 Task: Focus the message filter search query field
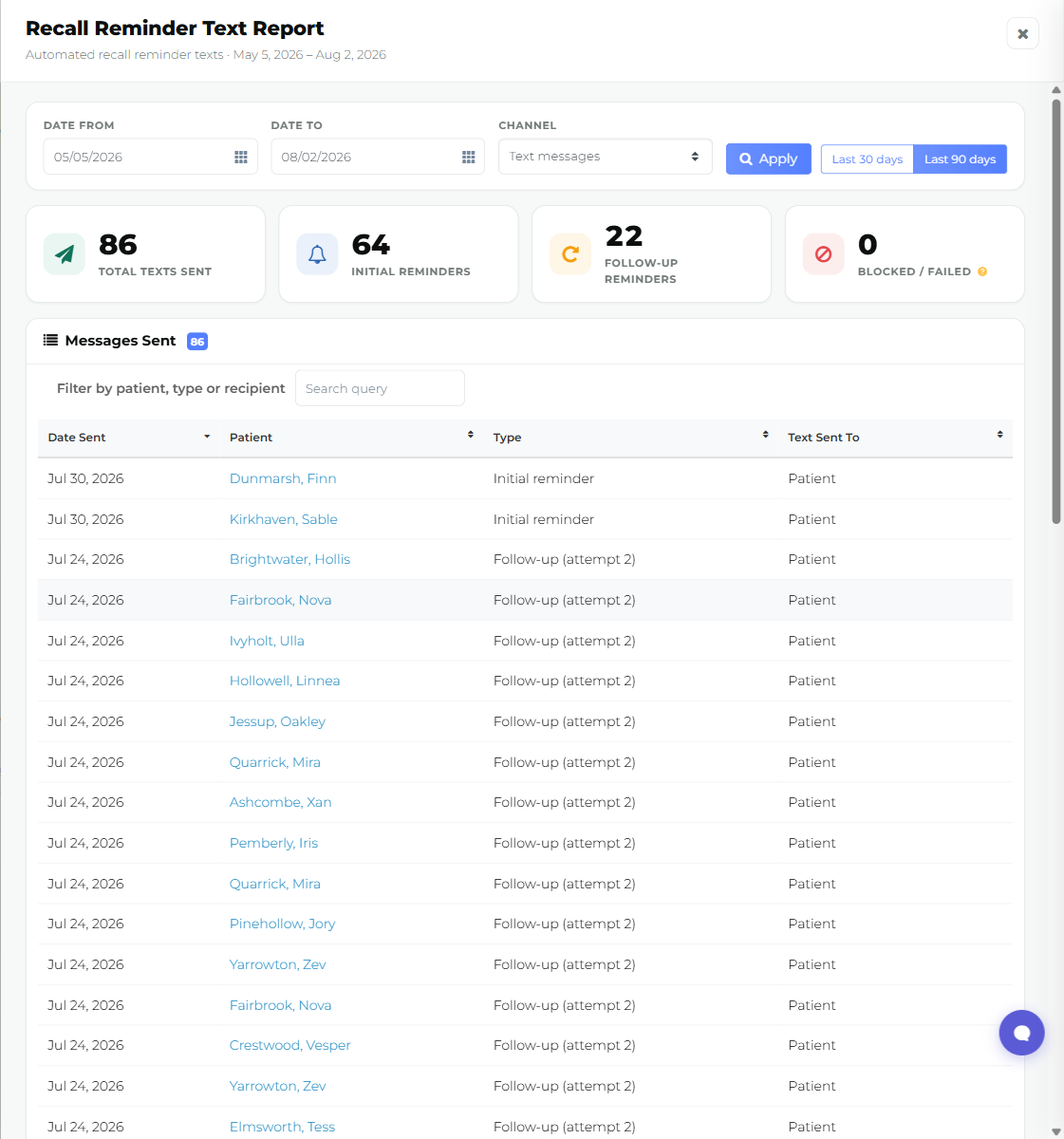[380, 388]
